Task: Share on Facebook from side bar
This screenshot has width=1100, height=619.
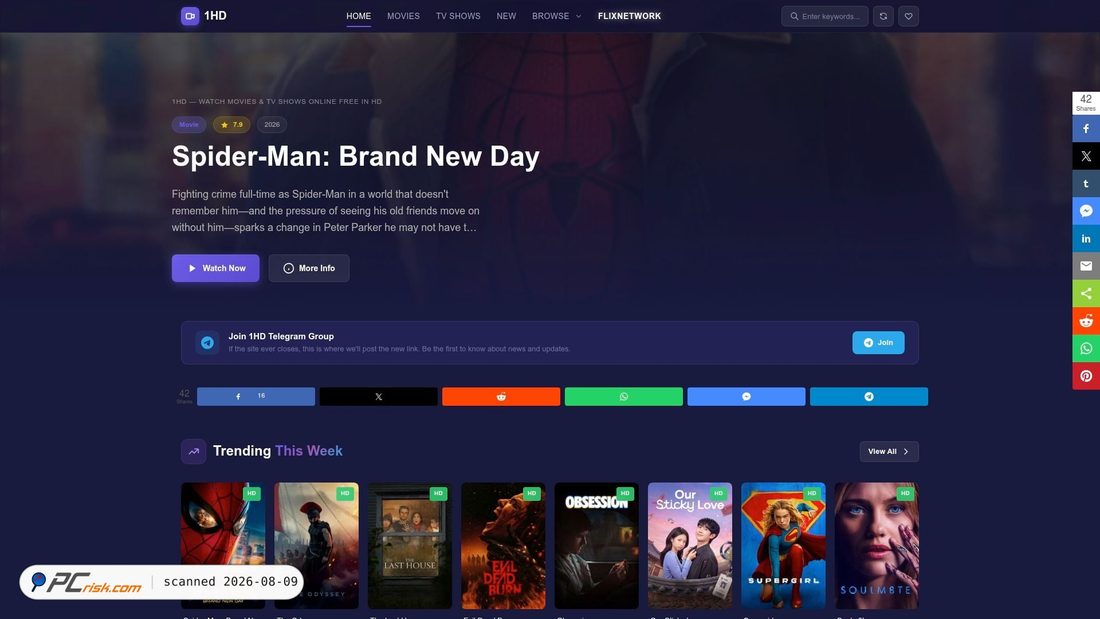Action: pos(1086,128)
